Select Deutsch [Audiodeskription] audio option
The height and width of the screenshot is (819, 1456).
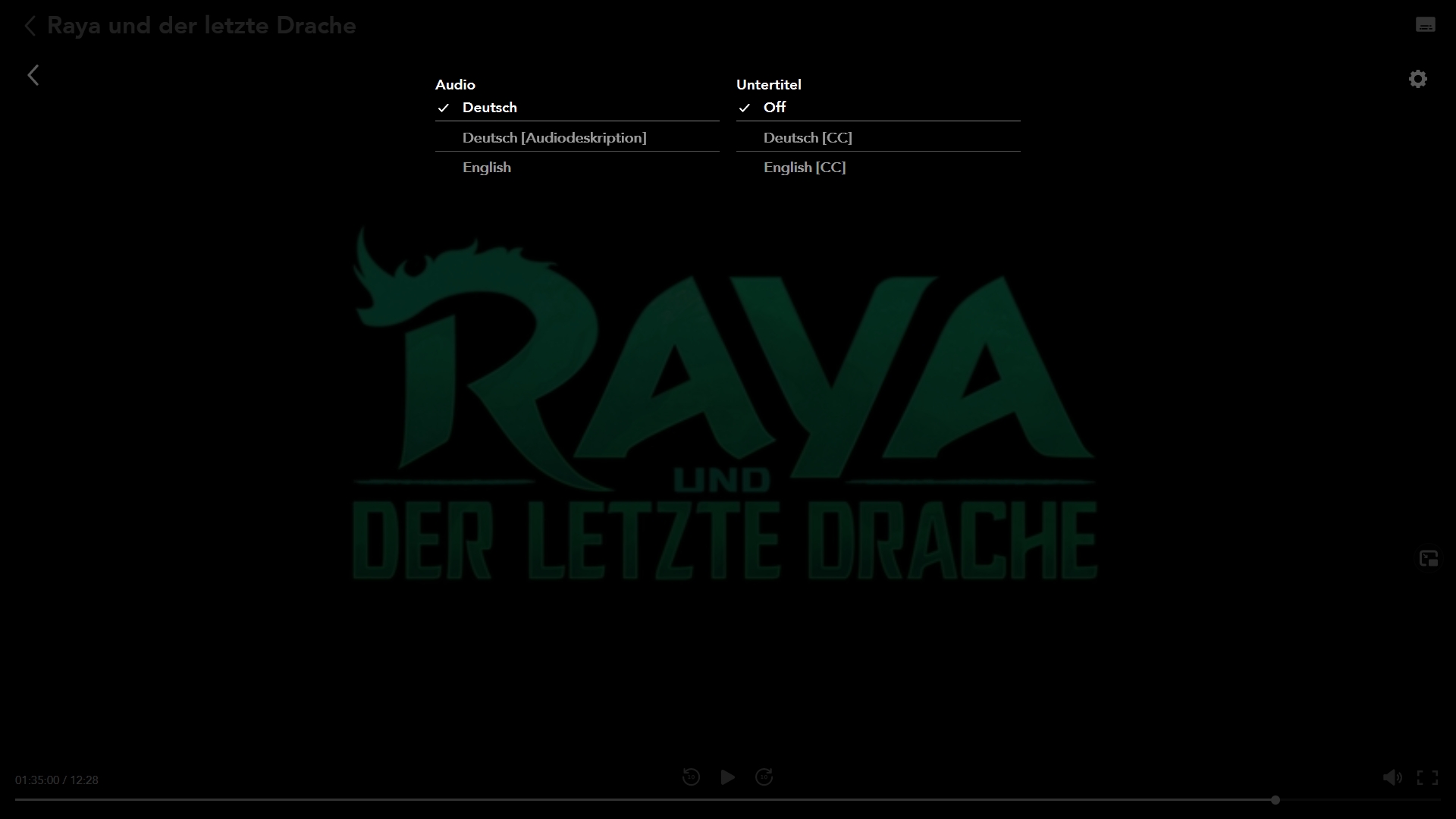click(x=554, y=138)
